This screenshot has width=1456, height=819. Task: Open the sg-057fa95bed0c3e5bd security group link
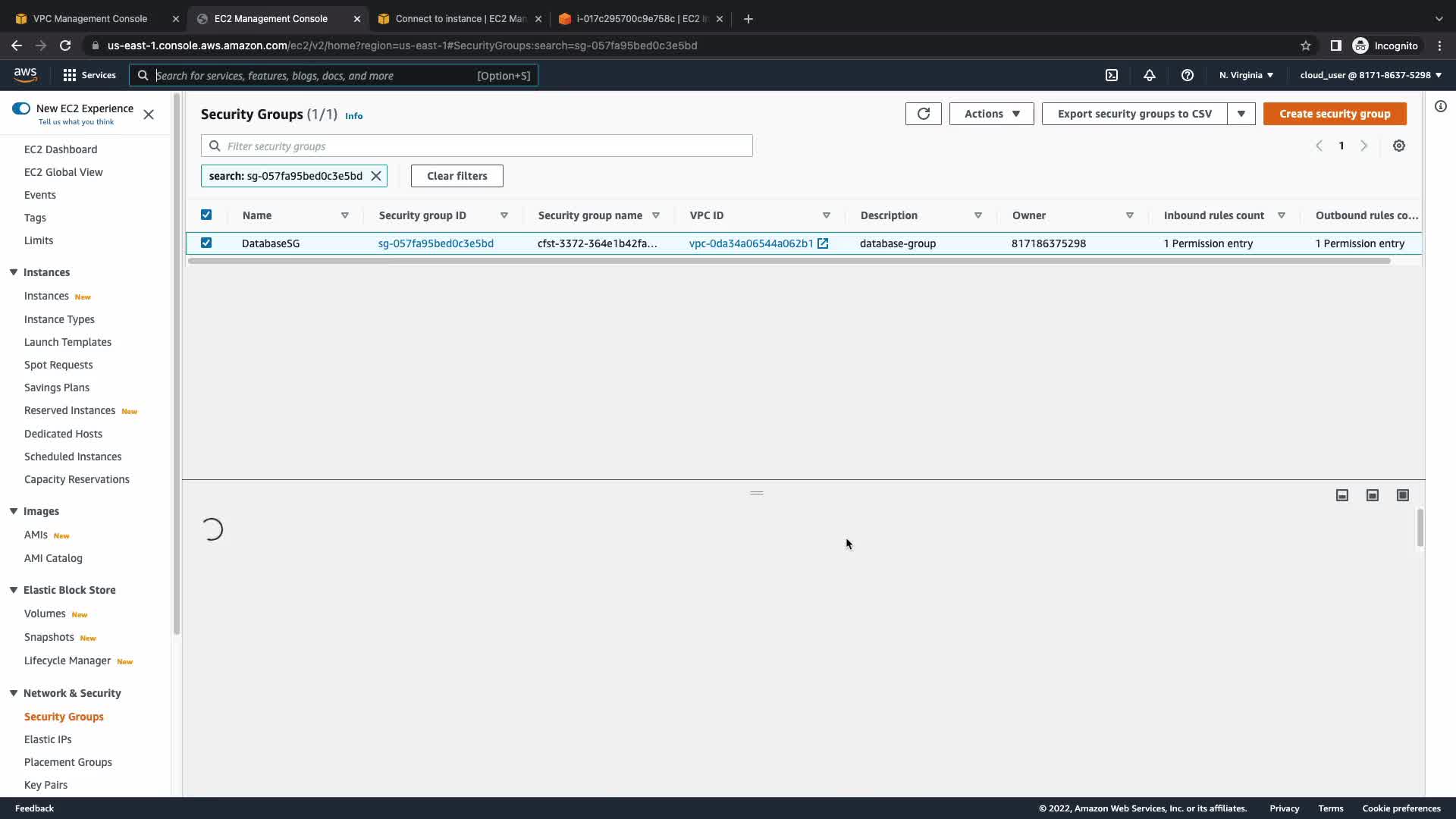click(435, 243)
